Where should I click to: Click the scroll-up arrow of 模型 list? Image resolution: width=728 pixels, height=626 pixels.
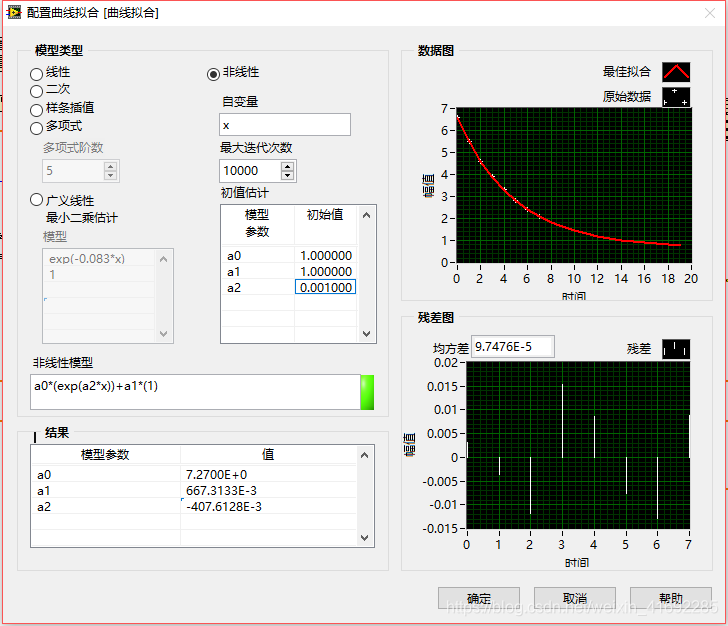point(163,259)
